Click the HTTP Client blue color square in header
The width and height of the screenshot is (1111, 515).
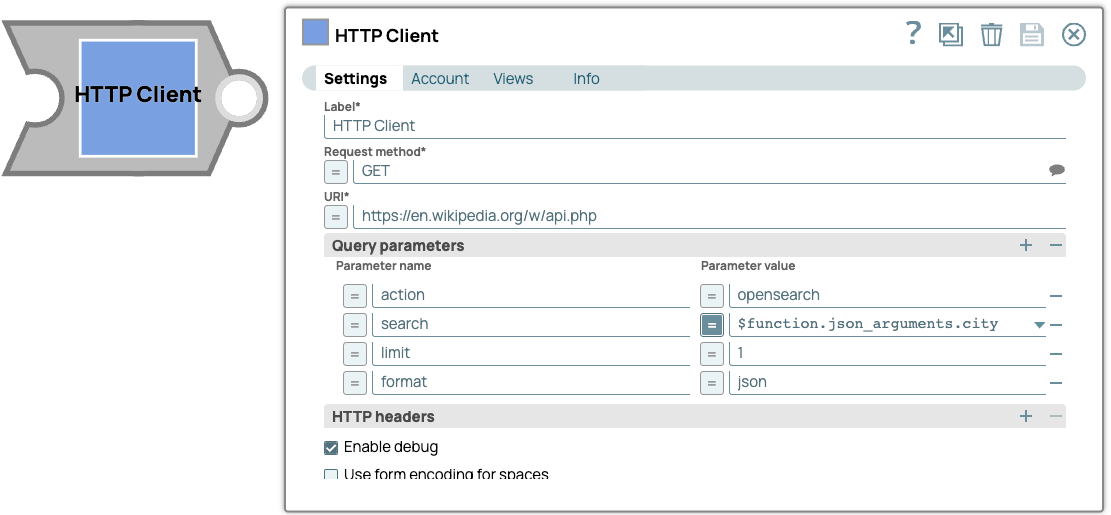click(x=315, y=33)
